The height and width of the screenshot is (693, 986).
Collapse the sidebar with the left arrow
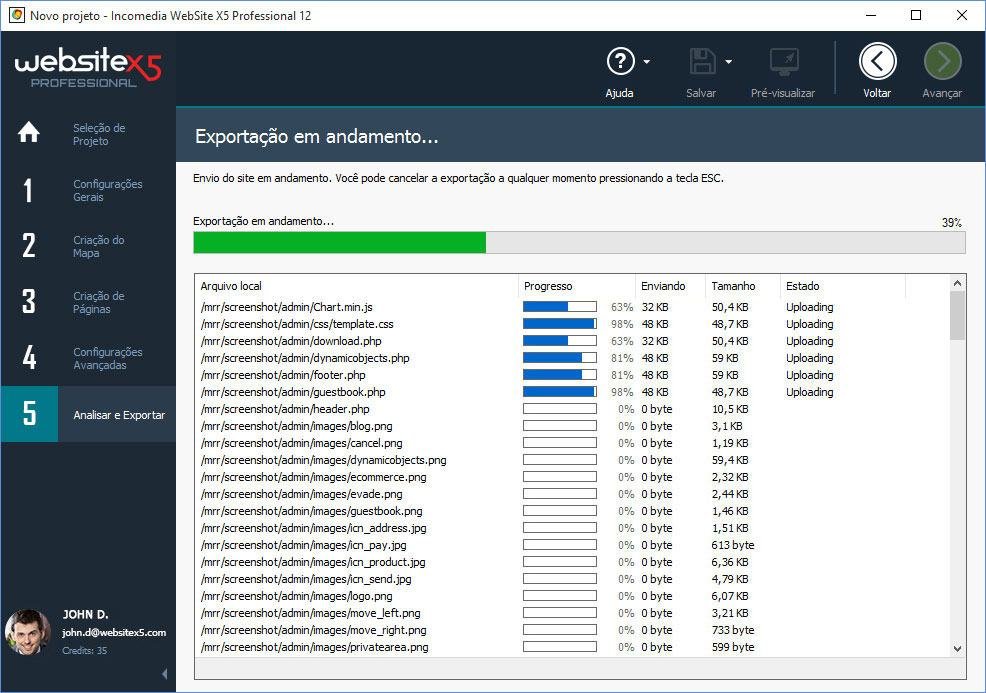165,674
